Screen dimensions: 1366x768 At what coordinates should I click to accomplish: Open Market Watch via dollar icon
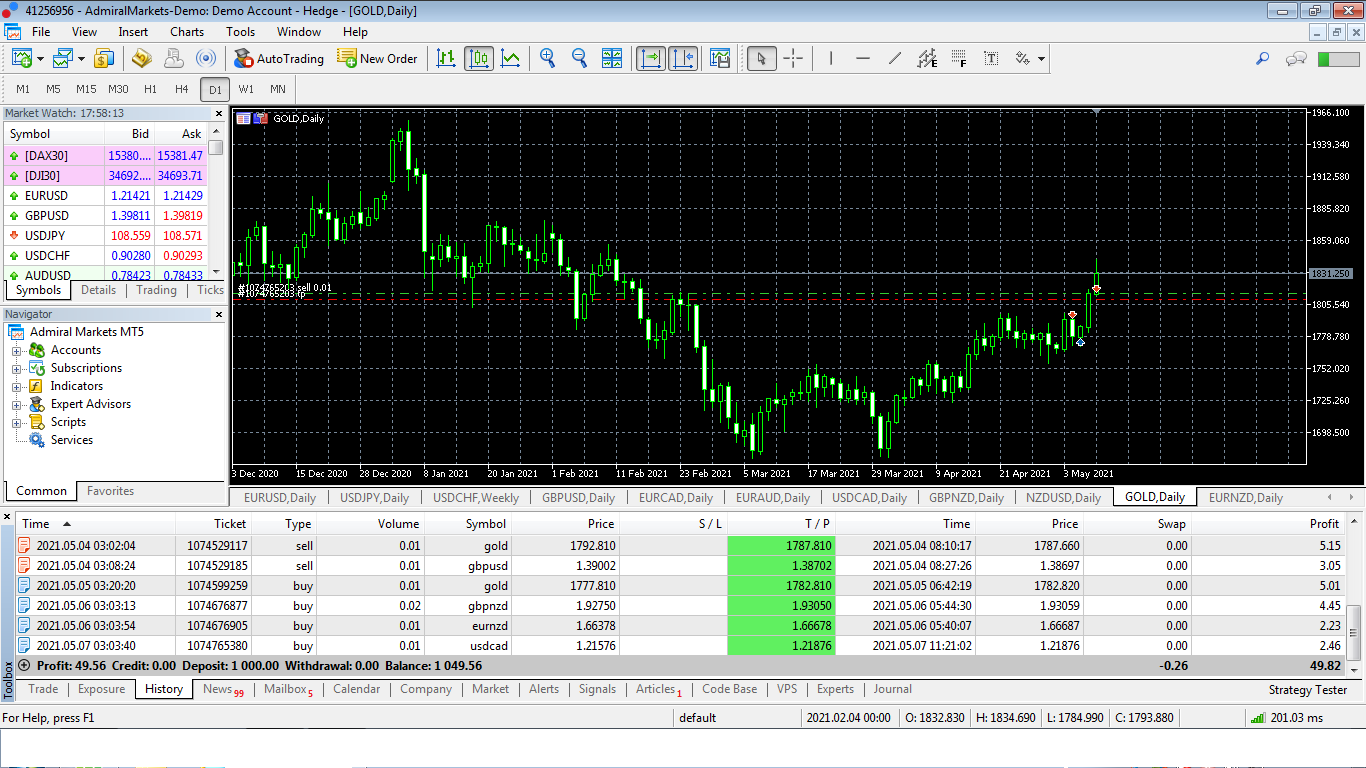click(104, 58)
